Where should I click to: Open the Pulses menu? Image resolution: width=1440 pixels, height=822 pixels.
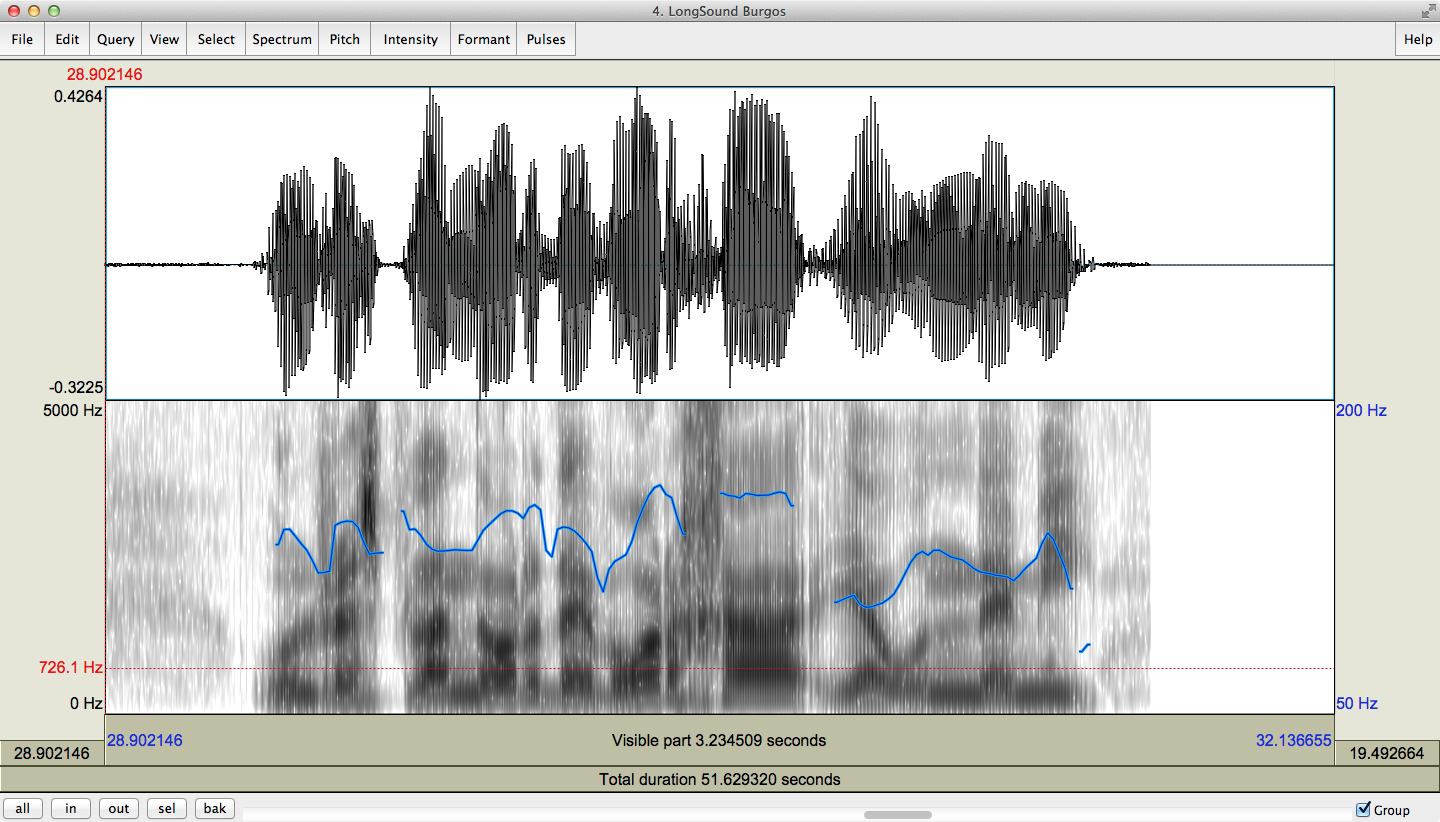coord(546,39)
